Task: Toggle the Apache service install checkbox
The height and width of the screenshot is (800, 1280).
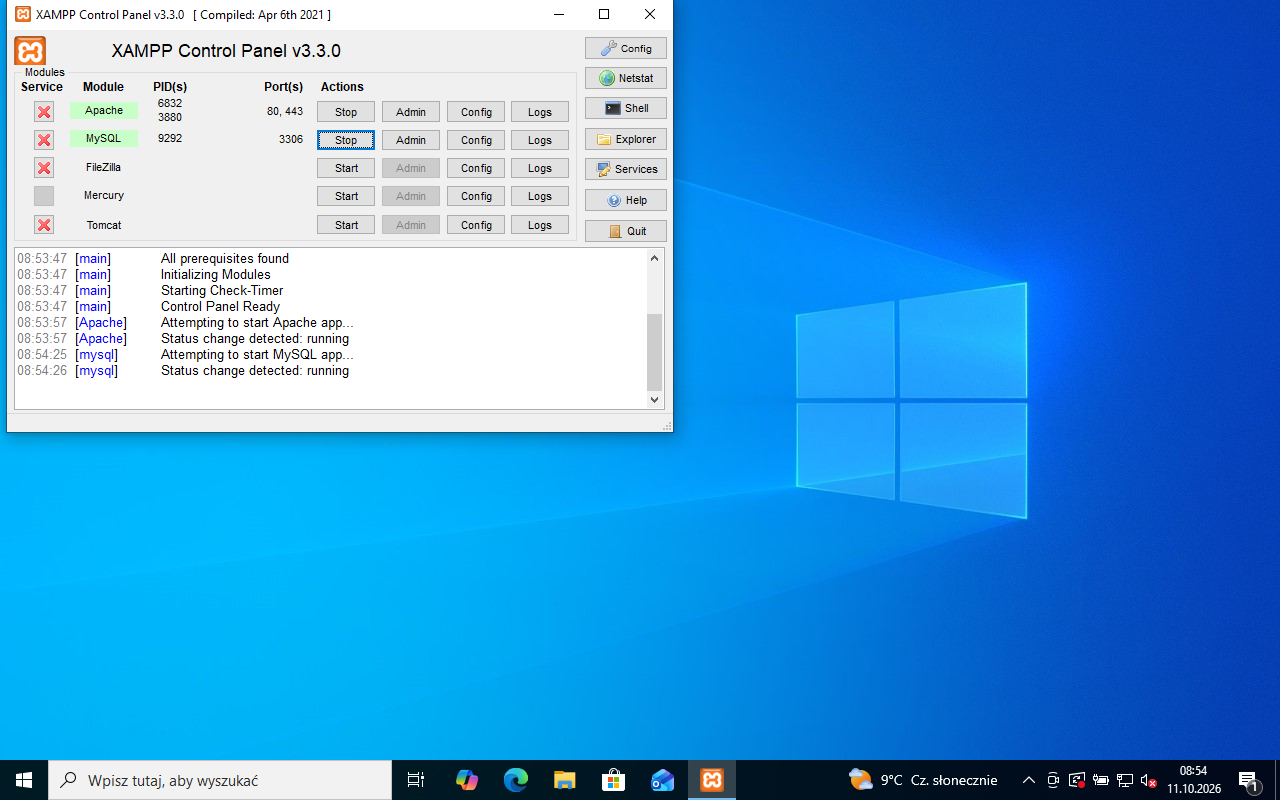Action: [x=44, y=111]
